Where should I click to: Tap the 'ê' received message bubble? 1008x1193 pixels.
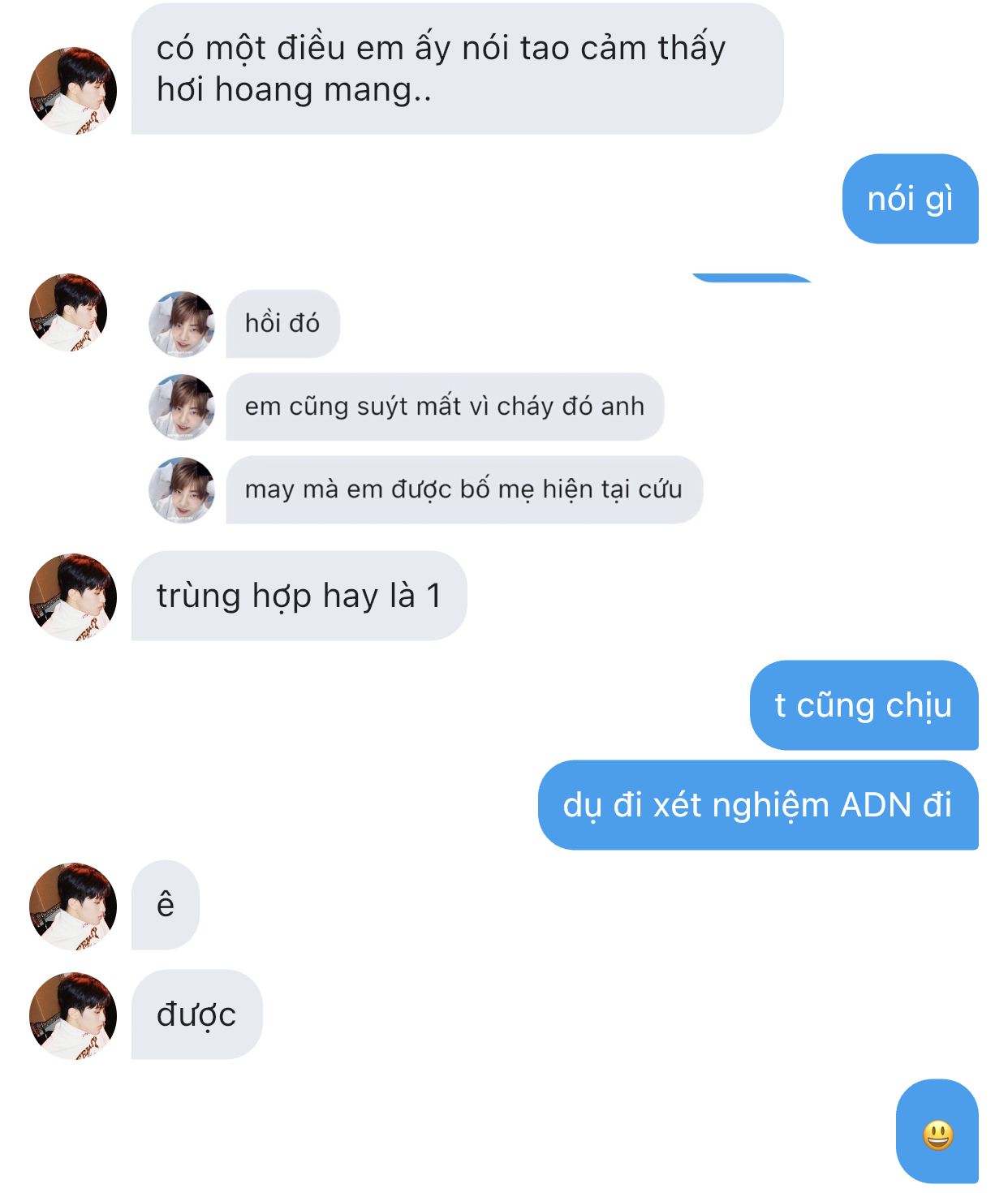(166, 905)
